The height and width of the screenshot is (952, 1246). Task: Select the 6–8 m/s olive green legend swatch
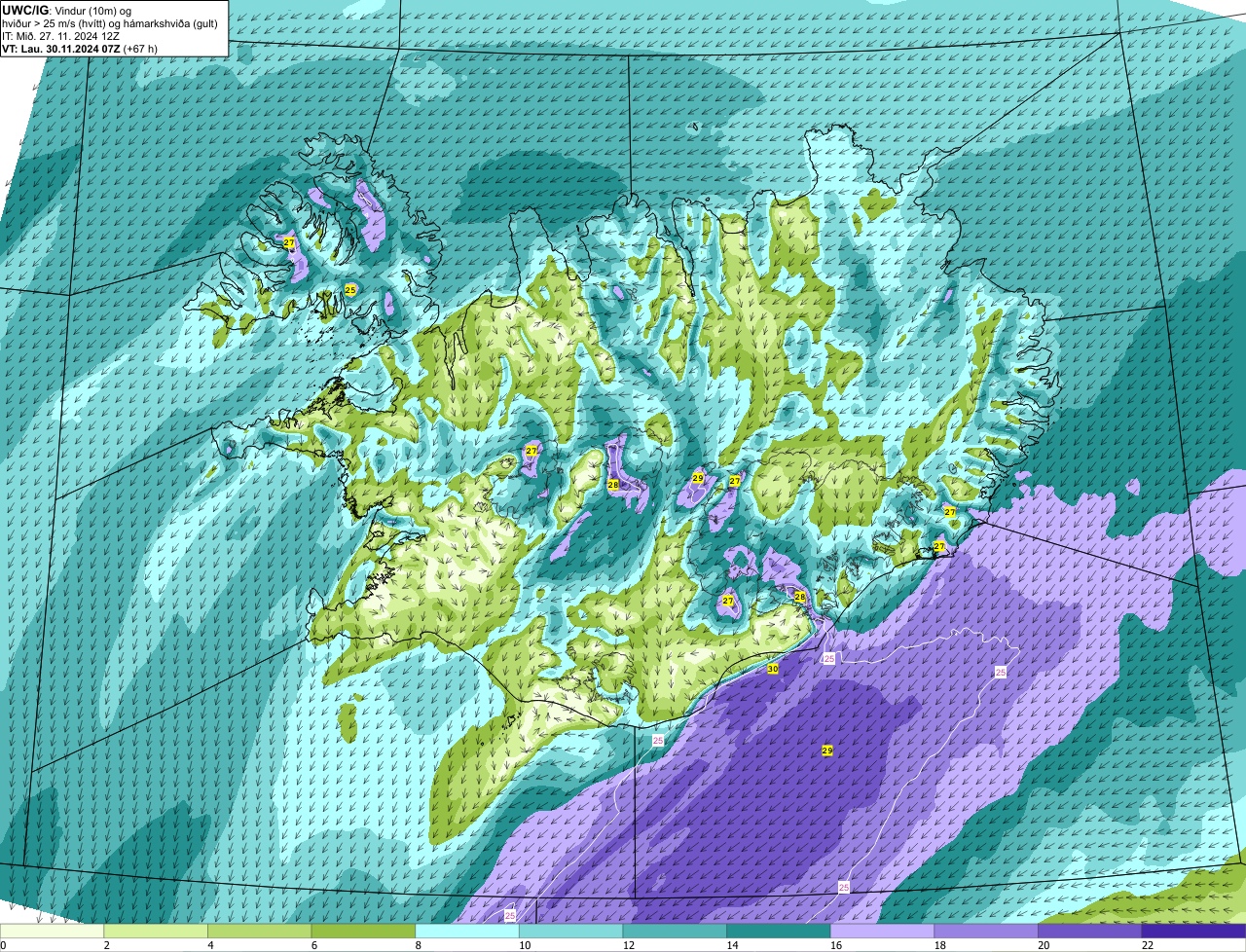363,932
